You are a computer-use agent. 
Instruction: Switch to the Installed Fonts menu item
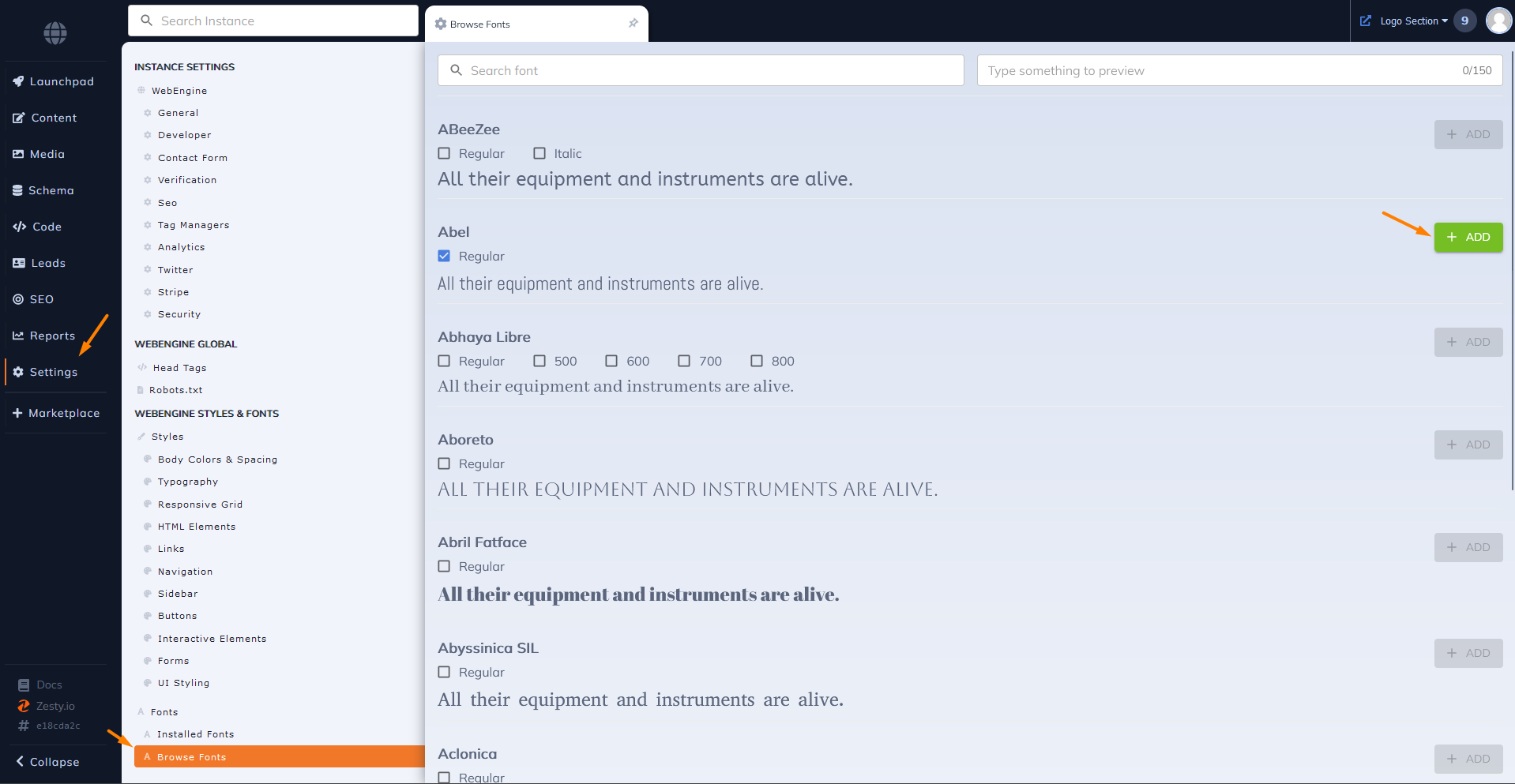[x=195, y=733]
